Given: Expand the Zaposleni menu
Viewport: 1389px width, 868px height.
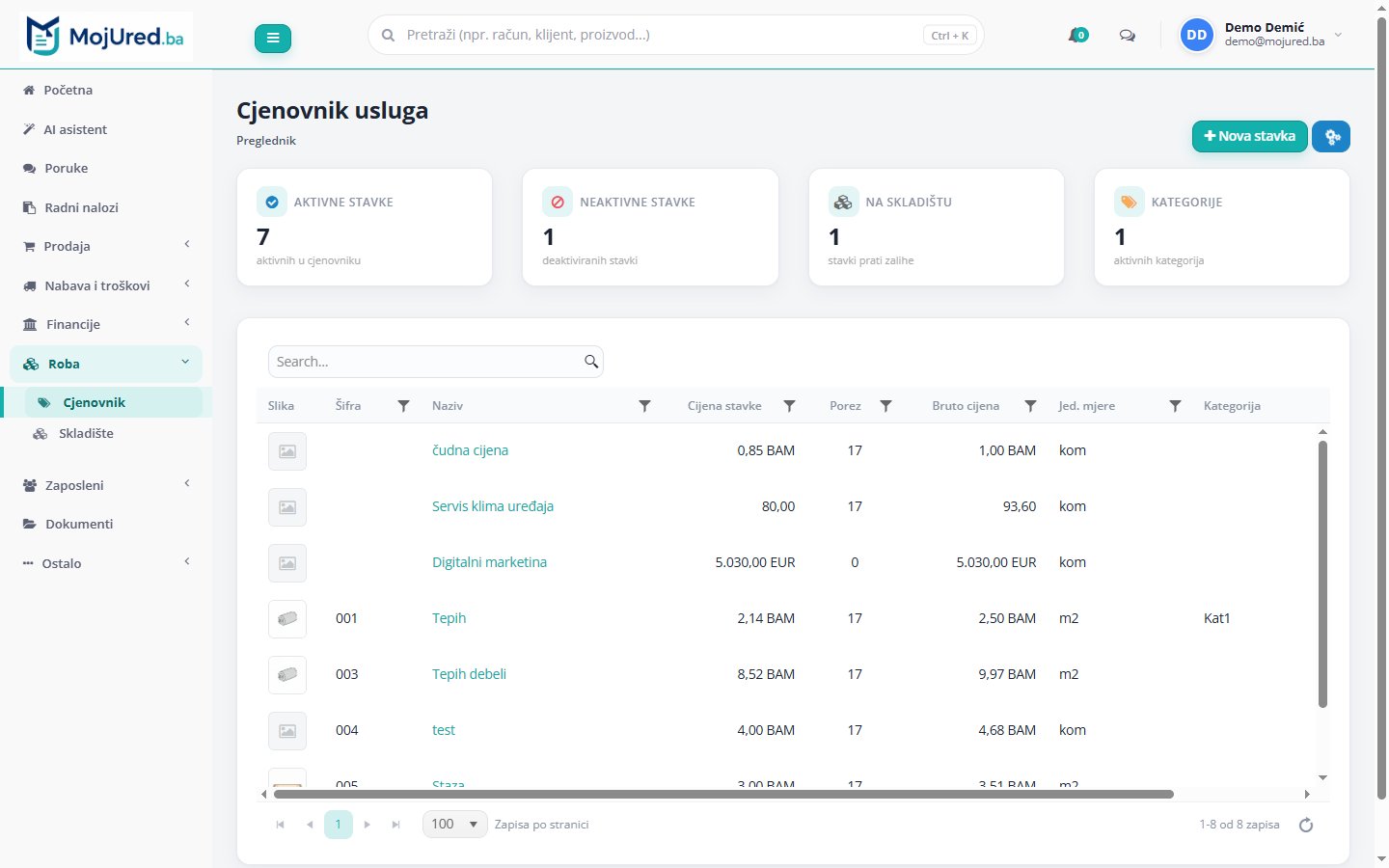Looking at the screenshot, I should 106,485.
